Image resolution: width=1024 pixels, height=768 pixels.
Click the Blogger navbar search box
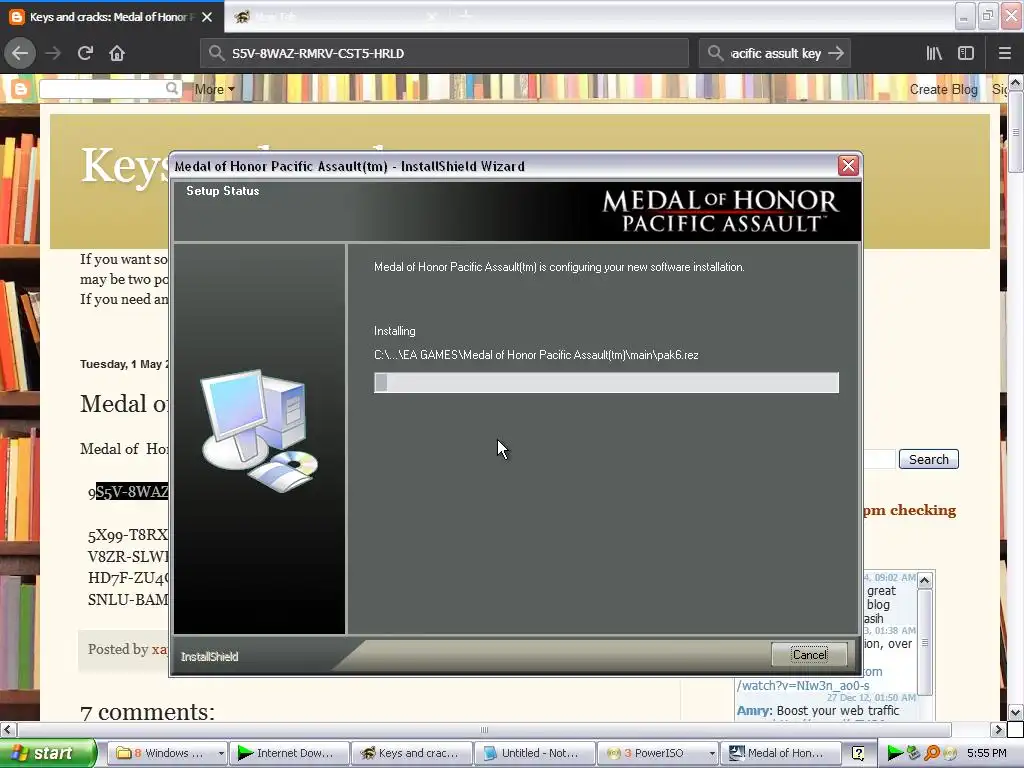(x=103, y=89)
